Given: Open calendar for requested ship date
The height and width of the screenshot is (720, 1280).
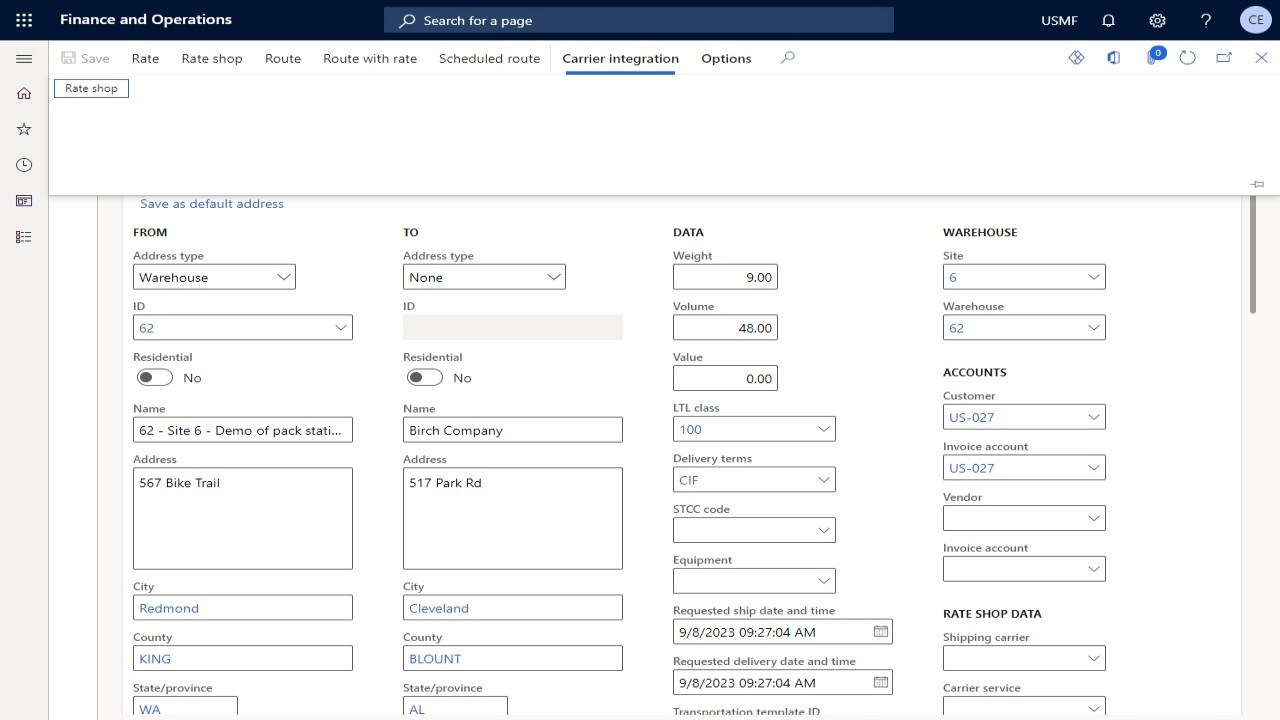Looking at the screenshot, I should (x=880, y=632).
